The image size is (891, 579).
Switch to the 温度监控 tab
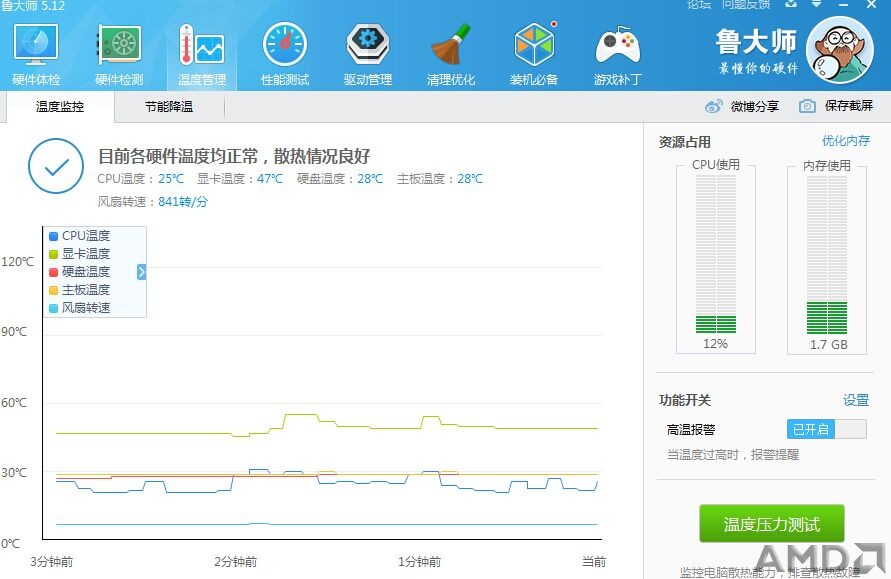60,107
